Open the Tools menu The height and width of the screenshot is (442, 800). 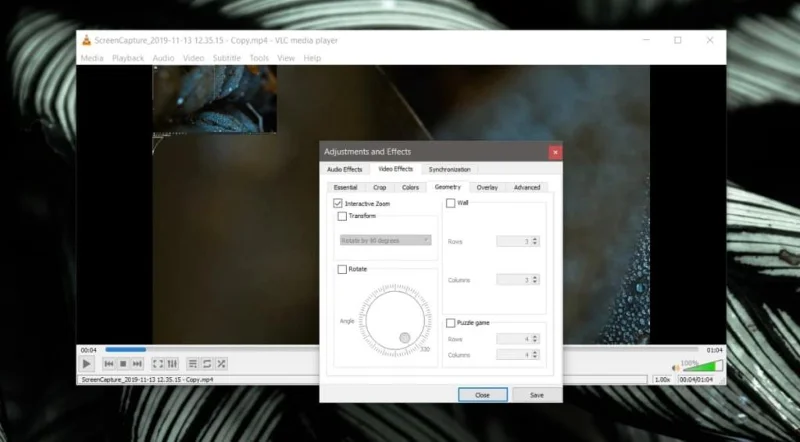coord(259,58)
